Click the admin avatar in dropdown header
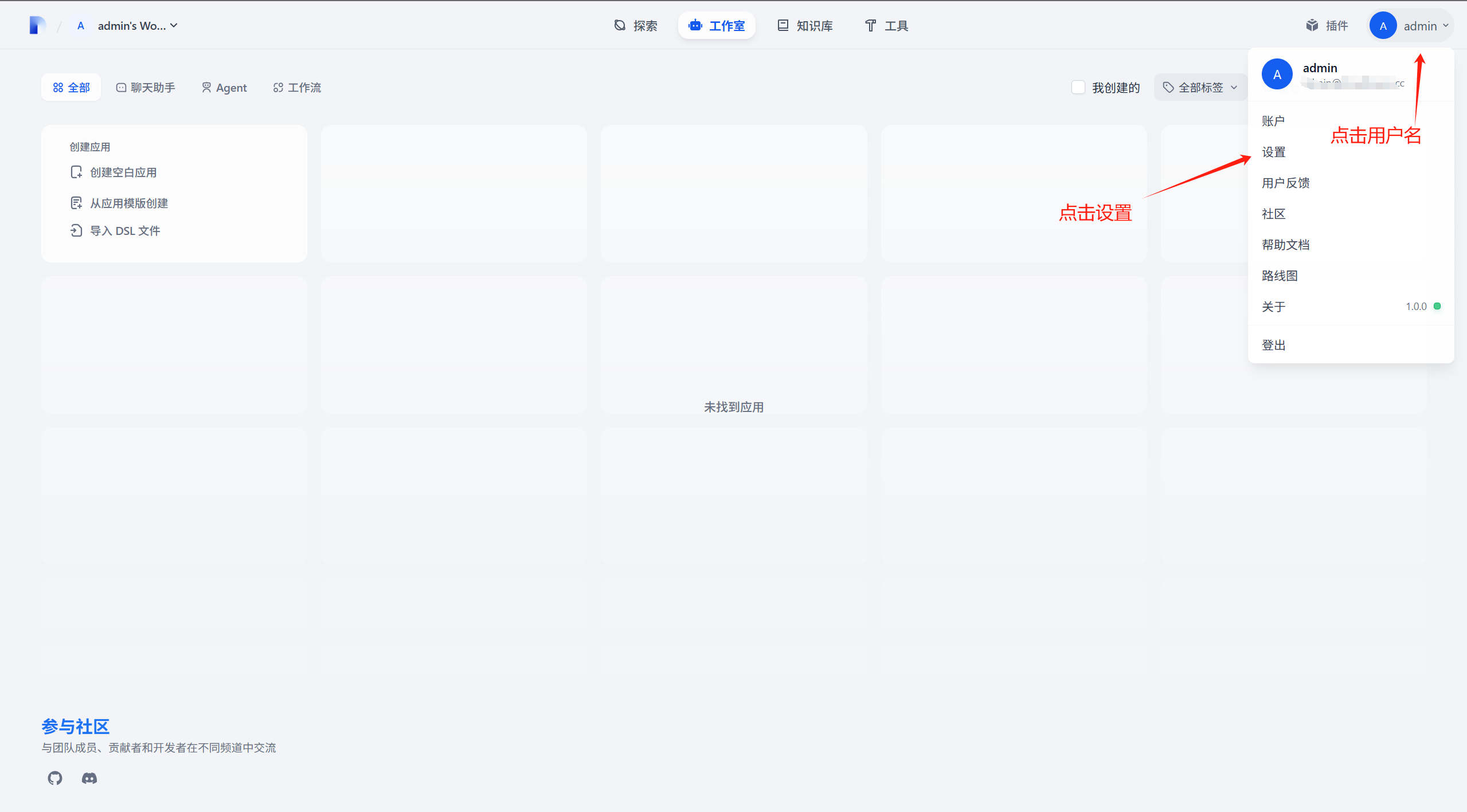The width and height of the screenshot is (1467, 812). click(1277, 74)
